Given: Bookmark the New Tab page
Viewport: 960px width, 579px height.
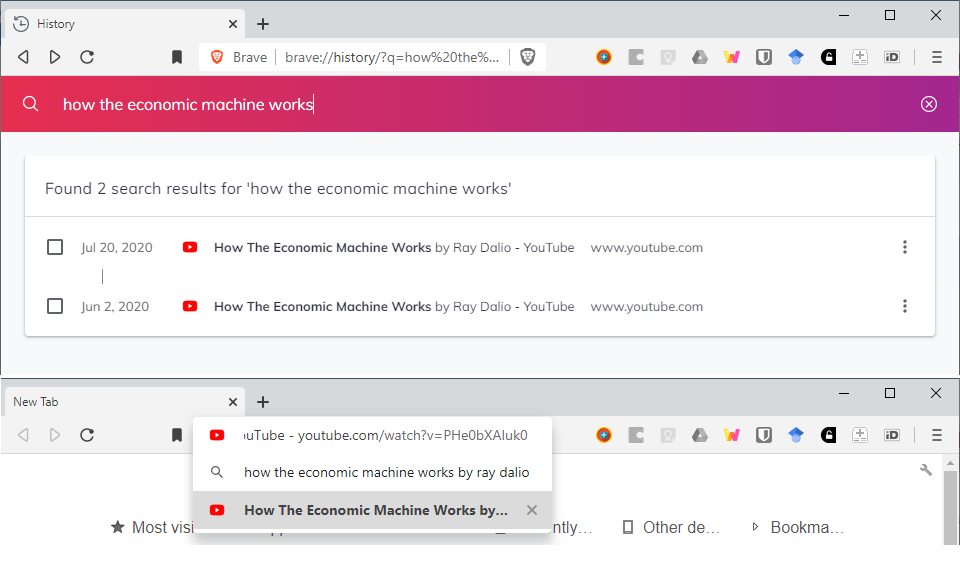Looking at the screenshot, I should point(177,435).
